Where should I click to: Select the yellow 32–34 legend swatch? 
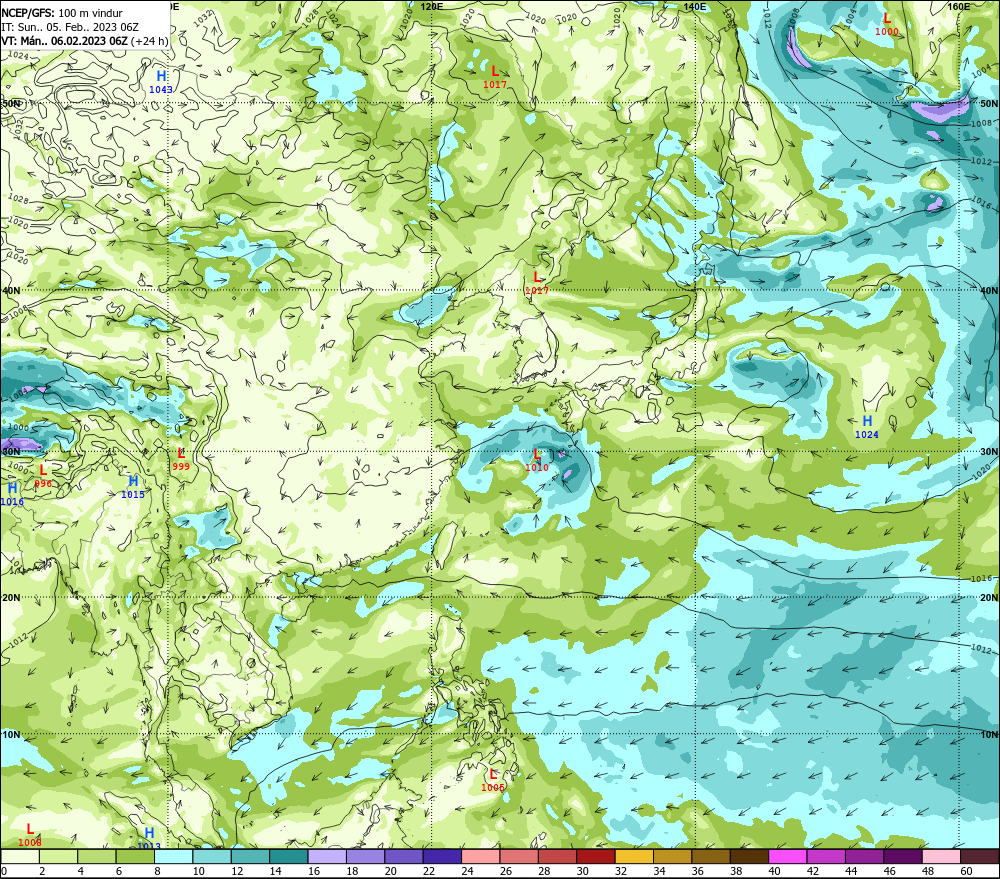(x=635, y=856)
